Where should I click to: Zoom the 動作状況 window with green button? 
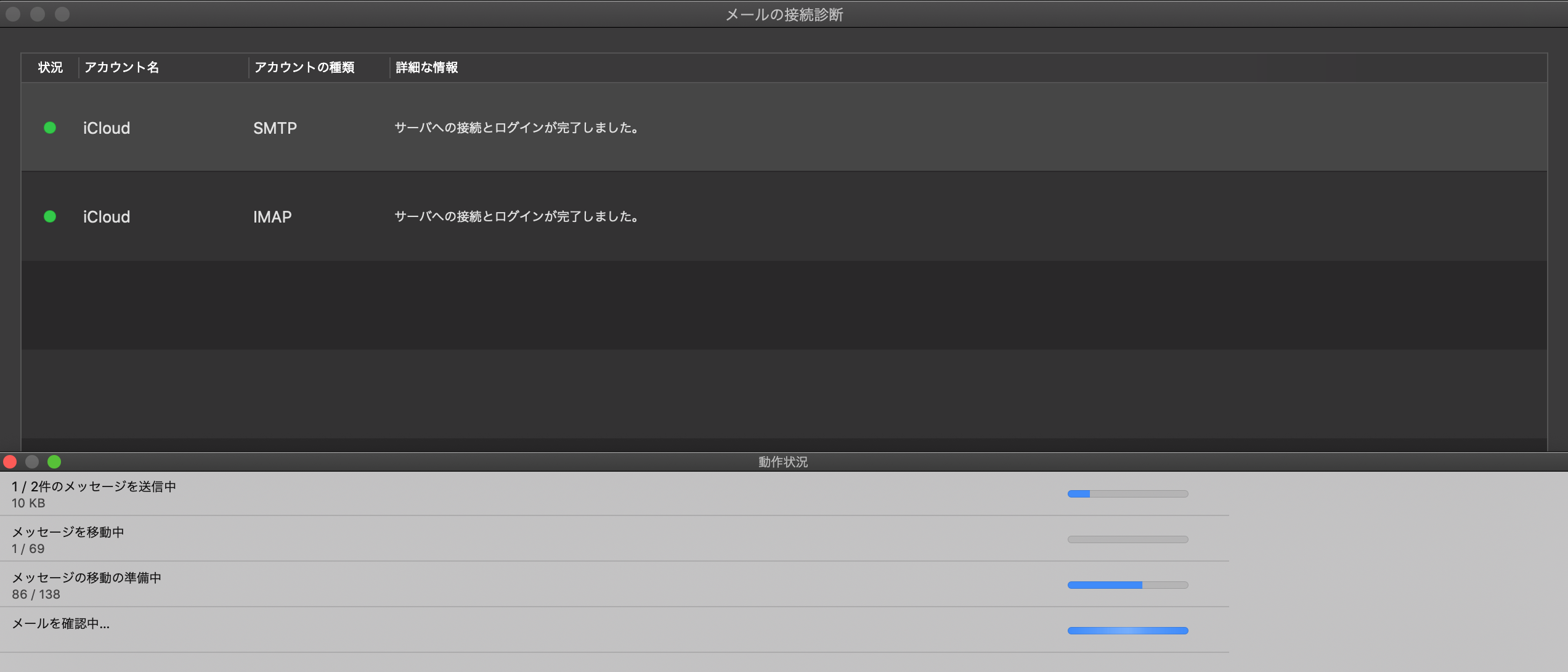tap(54, 462)
